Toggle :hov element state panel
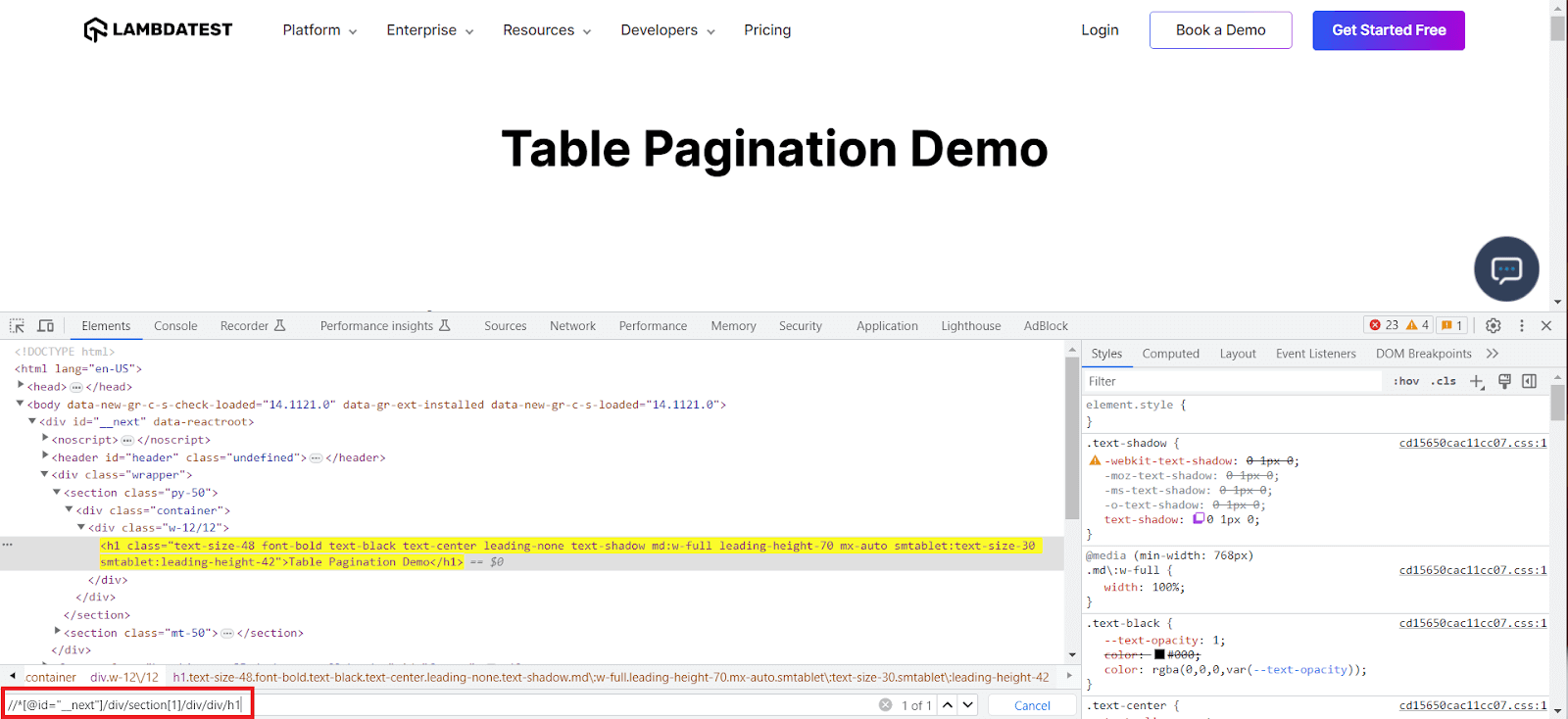 click(x=1406, y=381)
